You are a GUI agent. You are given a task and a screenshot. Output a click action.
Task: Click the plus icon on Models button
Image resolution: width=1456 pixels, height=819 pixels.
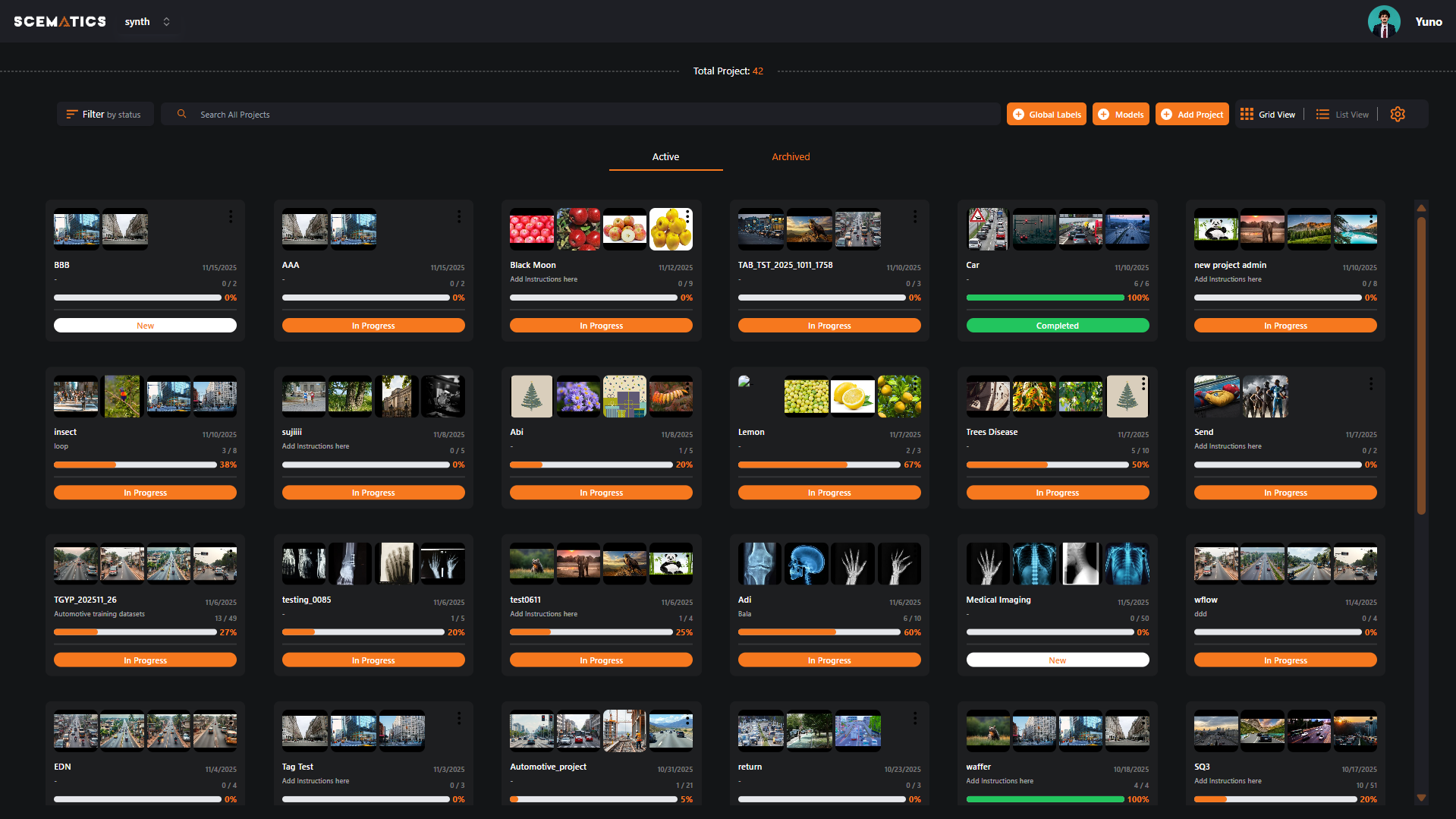tap(1102, 114)
